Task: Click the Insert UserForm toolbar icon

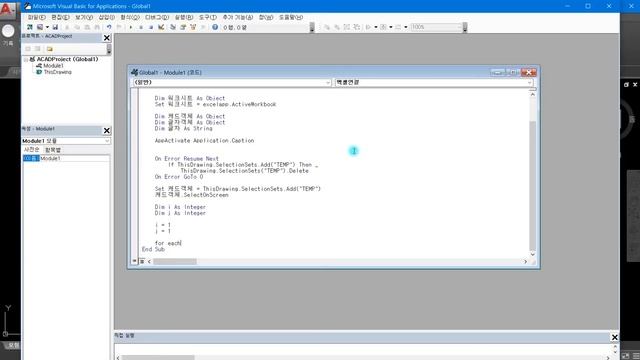Action: point(40,27)
